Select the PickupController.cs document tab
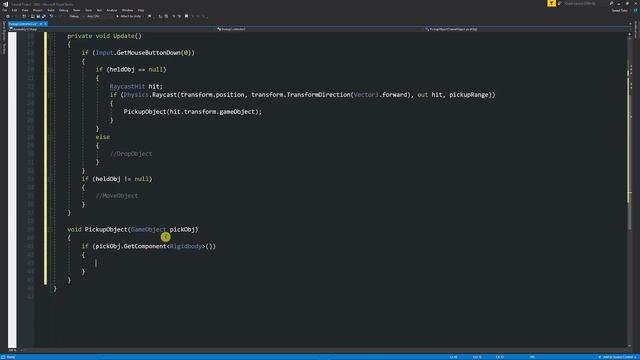This screenshot has width=640, height=360. (23, 24)
